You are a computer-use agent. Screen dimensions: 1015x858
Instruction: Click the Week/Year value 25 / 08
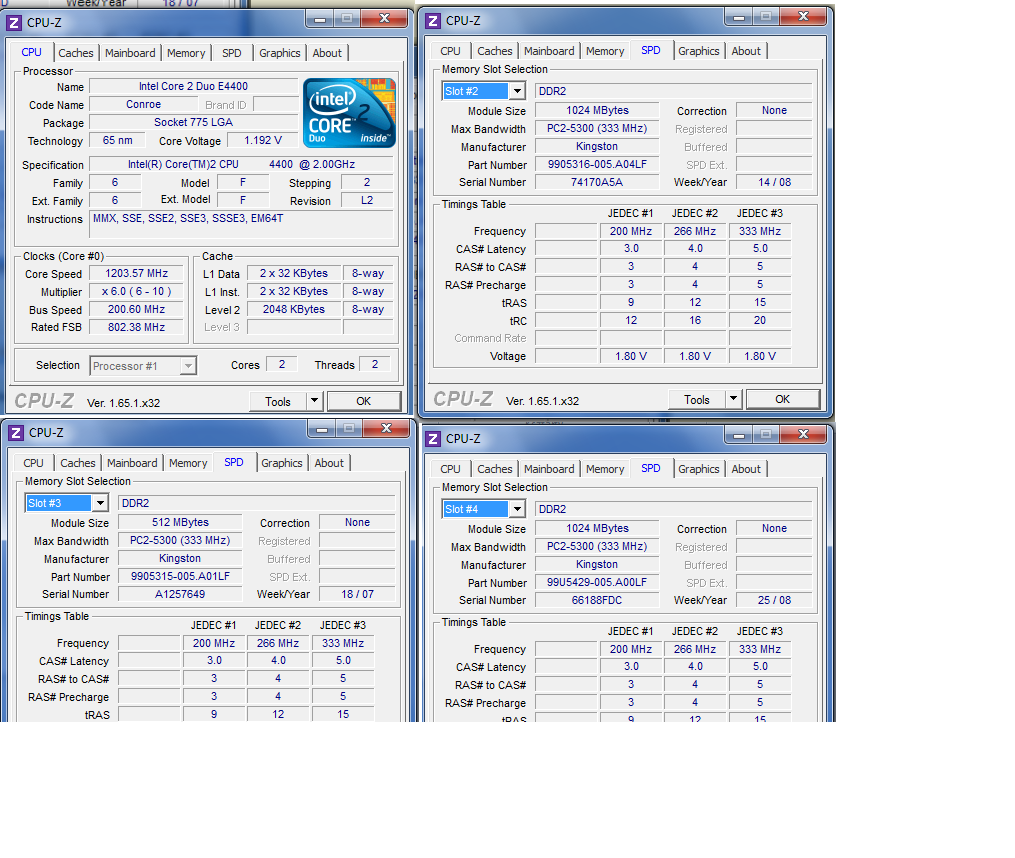[x=774, y=600]
